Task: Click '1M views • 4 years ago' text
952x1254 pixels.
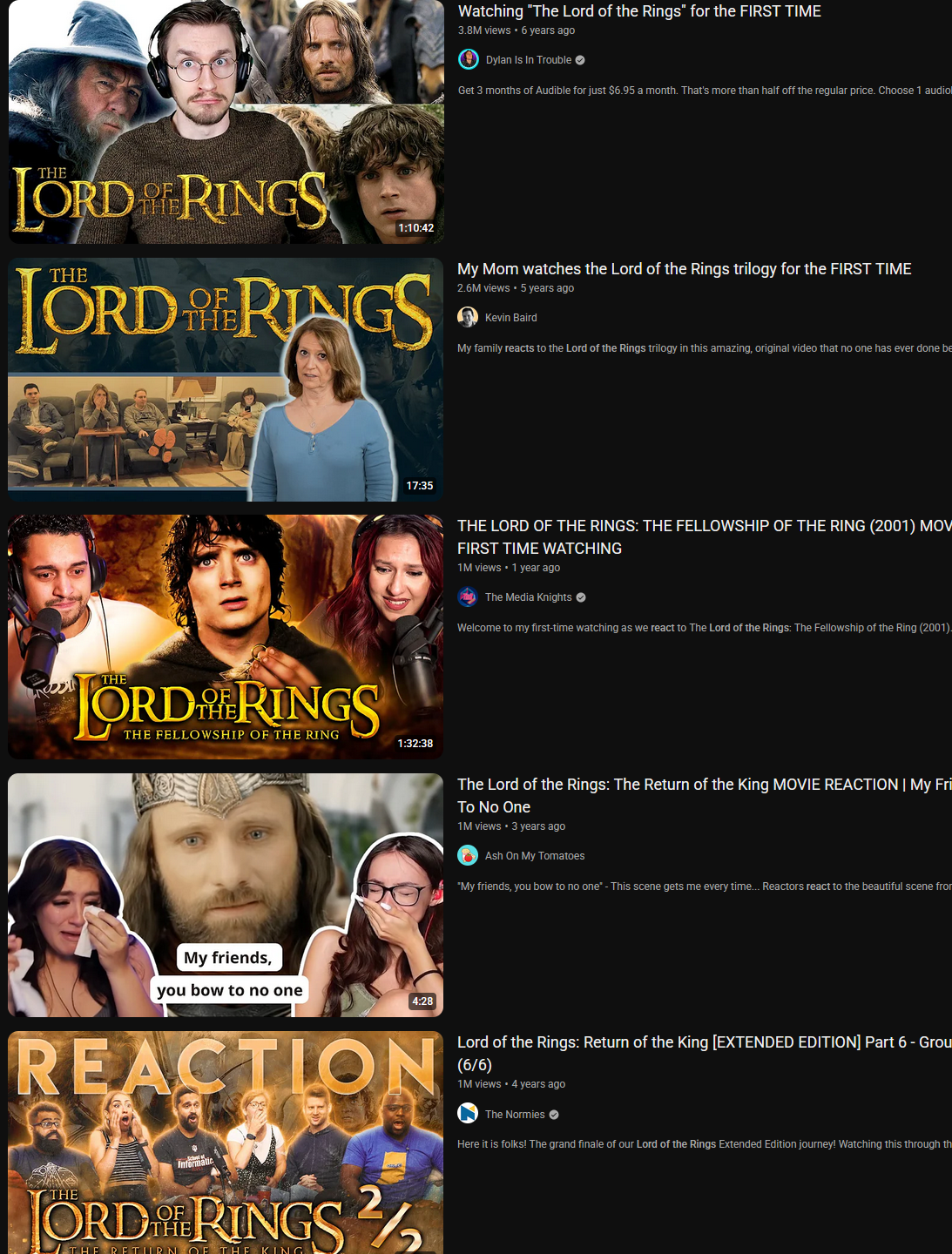Action: (511, 1084)
